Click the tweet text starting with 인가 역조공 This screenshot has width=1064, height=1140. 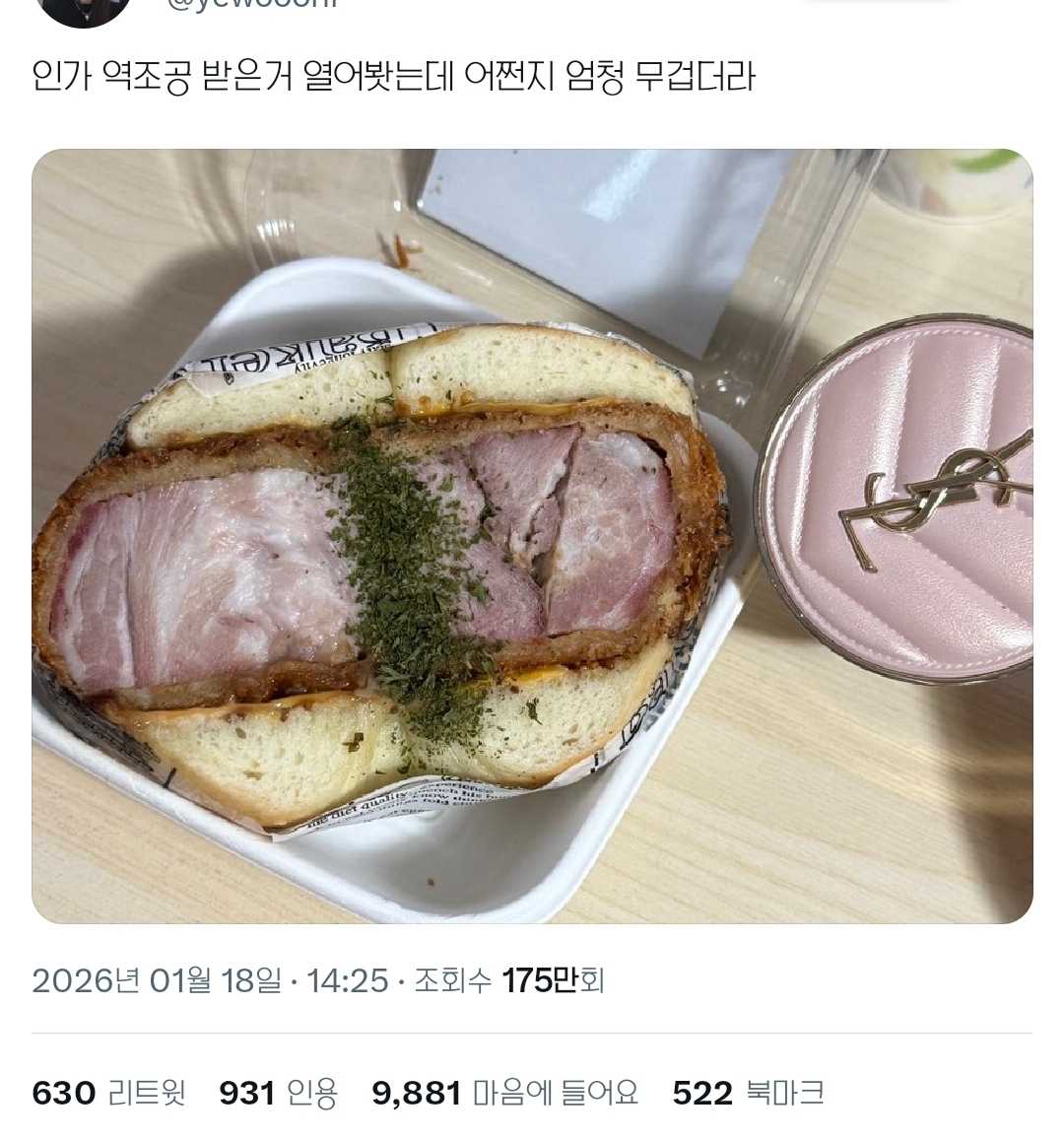tap(394, 76)
